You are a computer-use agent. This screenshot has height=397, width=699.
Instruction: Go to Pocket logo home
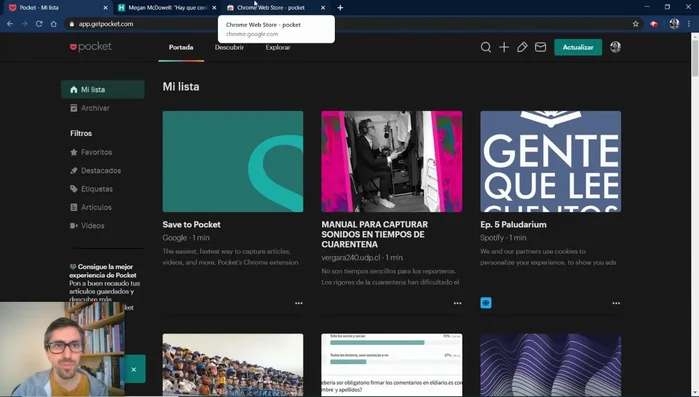(x=91, y=47)
